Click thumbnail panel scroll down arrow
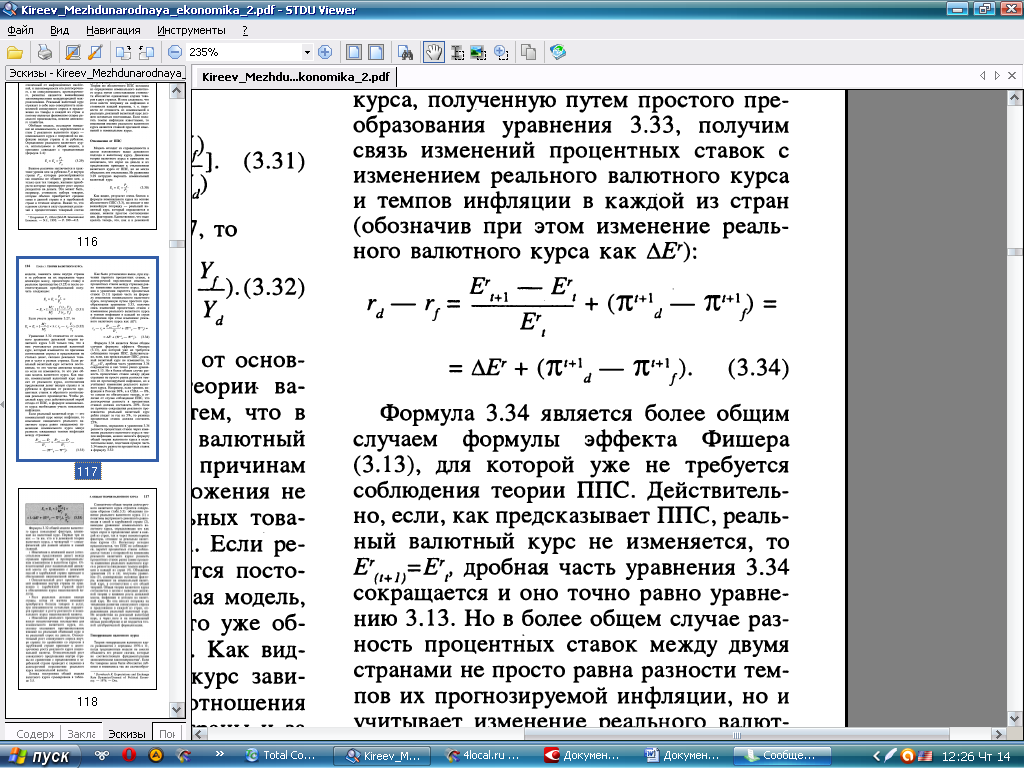The height and width of the screenshot is (768, 1024). coord(177,709)
